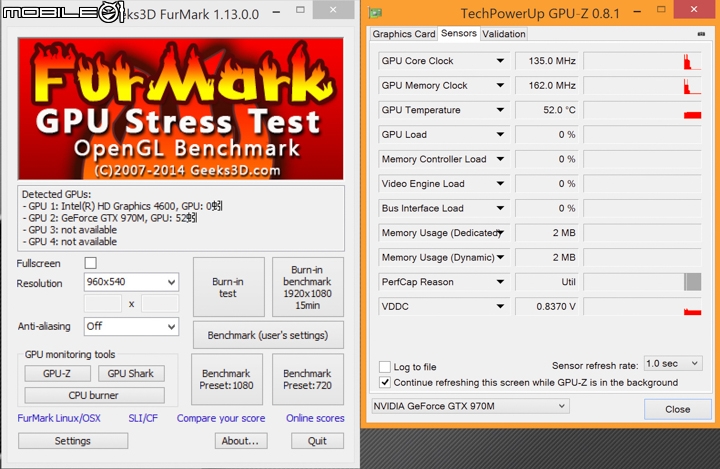Click Benchmark (user's settings) button
This screenshot has height=469, width=720.
point(268,335)
